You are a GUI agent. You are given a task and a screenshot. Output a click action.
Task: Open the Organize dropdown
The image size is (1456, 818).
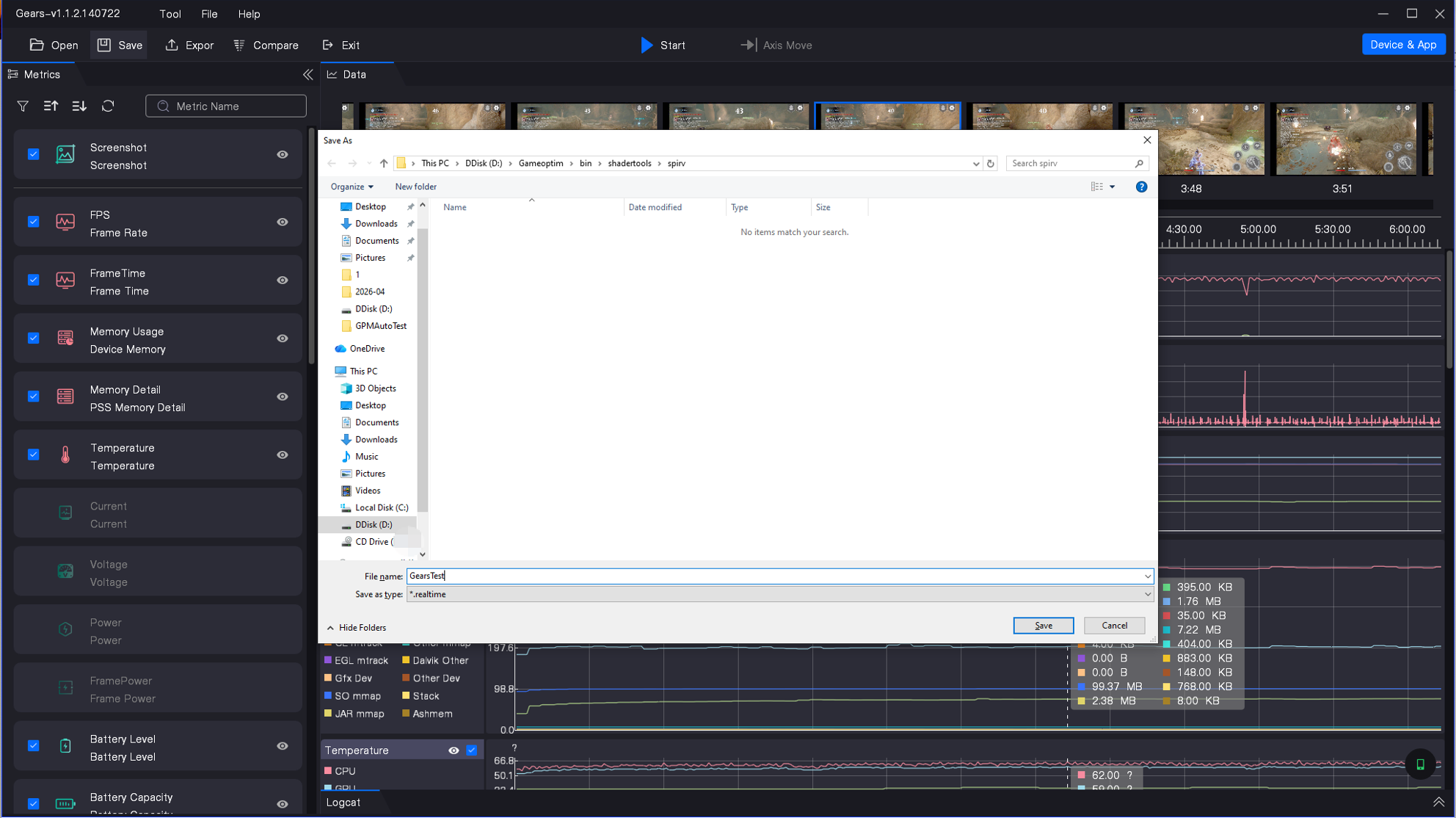[x=352, y=187]
